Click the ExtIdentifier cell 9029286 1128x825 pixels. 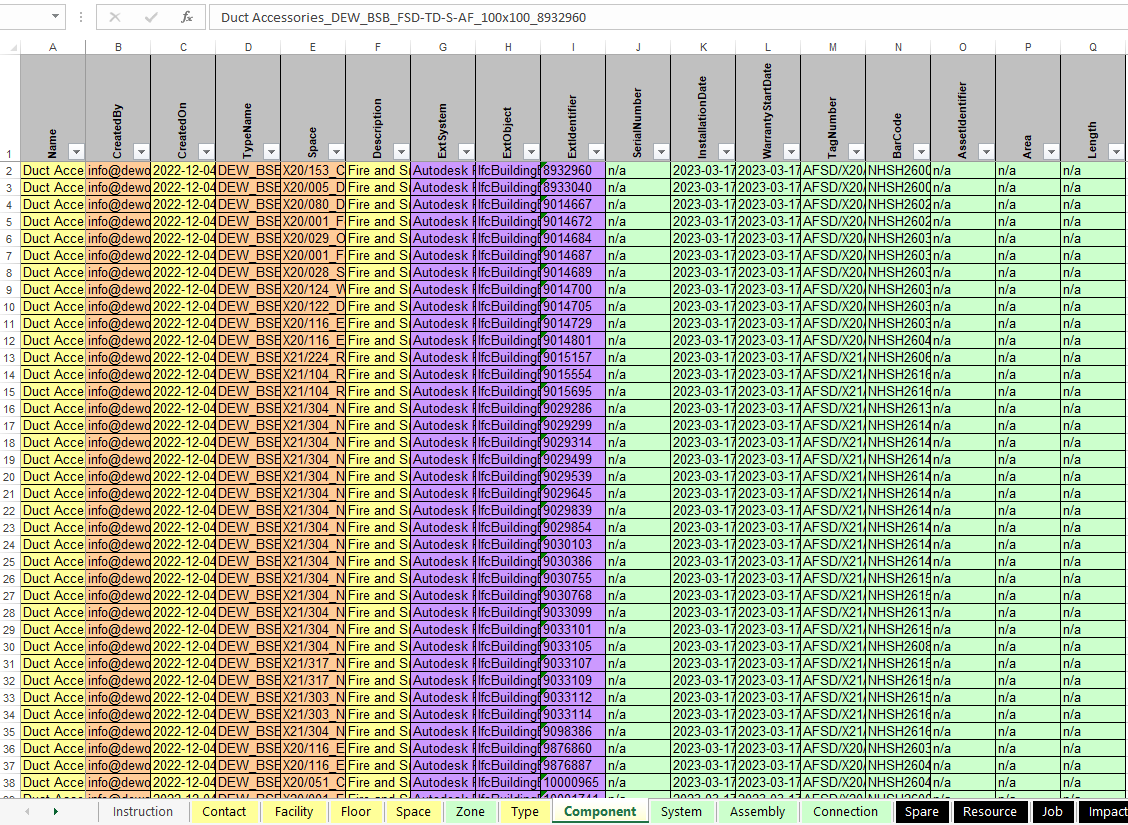pyautogui.click(x=573, y=409)
